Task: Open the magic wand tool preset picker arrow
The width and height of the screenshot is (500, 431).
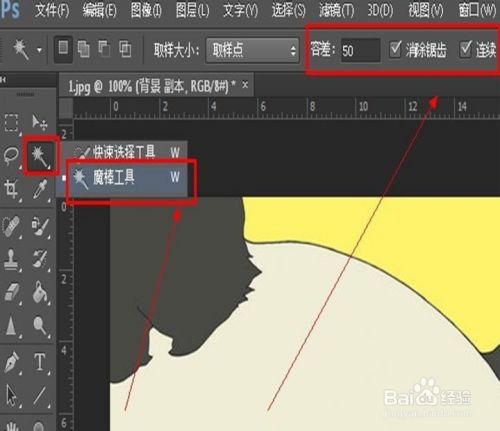Action: [39, 51]
